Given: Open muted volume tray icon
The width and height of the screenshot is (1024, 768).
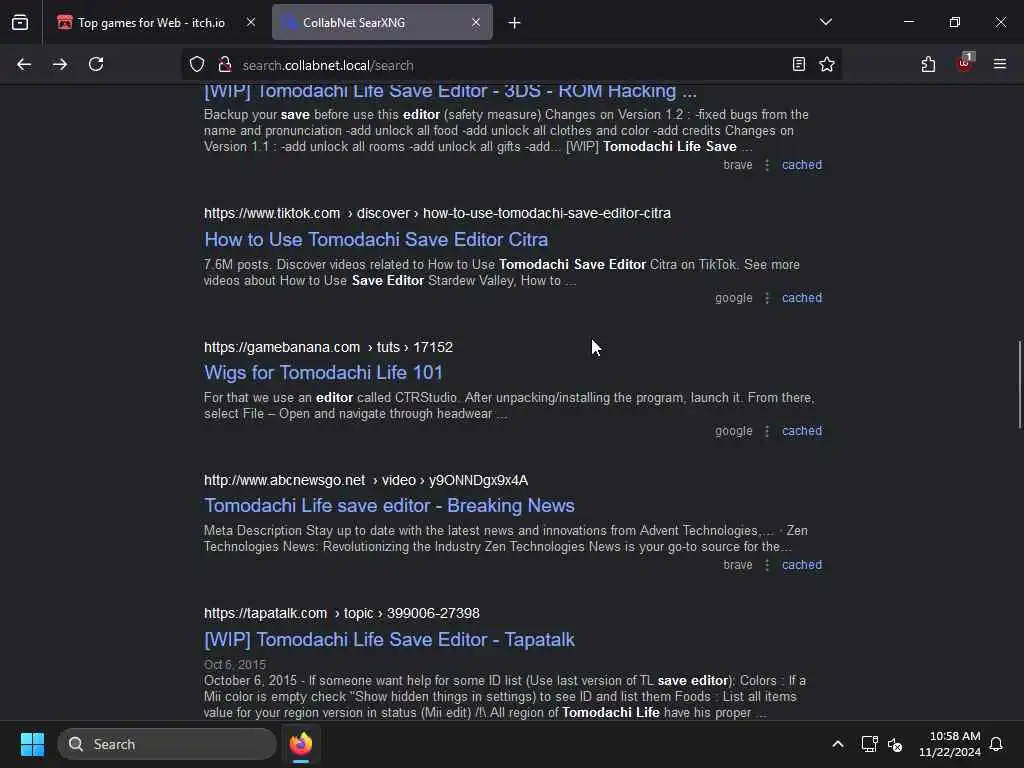Looking at the screenshot, I should click(895, 744).
